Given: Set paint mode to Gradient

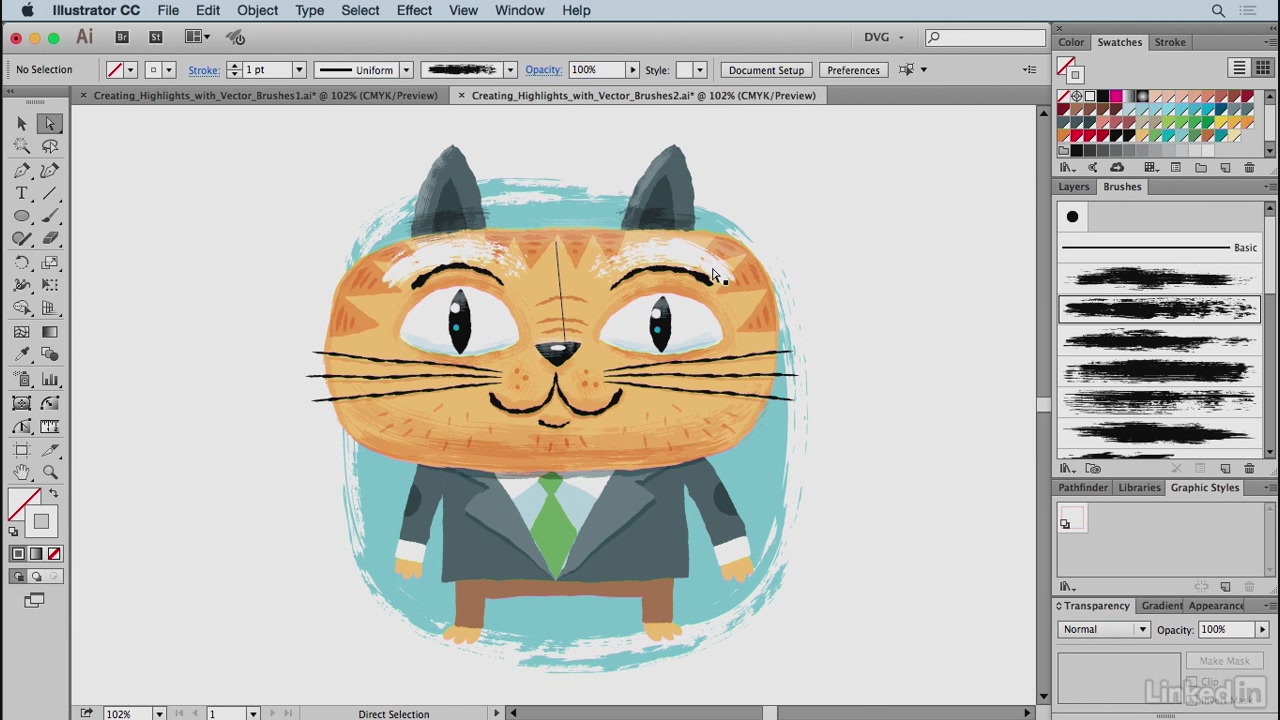Looking at the screenshot, I should pos(36,554).
